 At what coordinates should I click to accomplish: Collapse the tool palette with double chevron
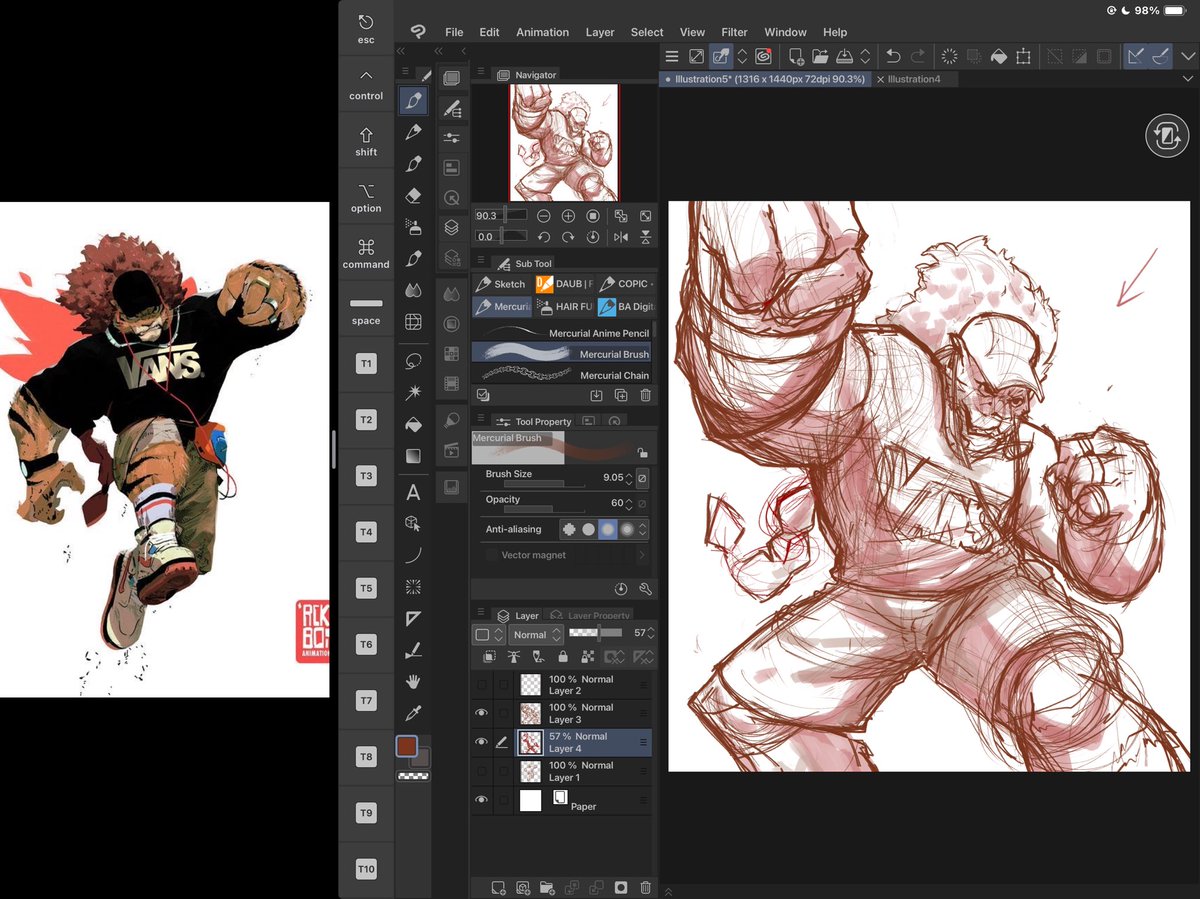pos(401,51)
